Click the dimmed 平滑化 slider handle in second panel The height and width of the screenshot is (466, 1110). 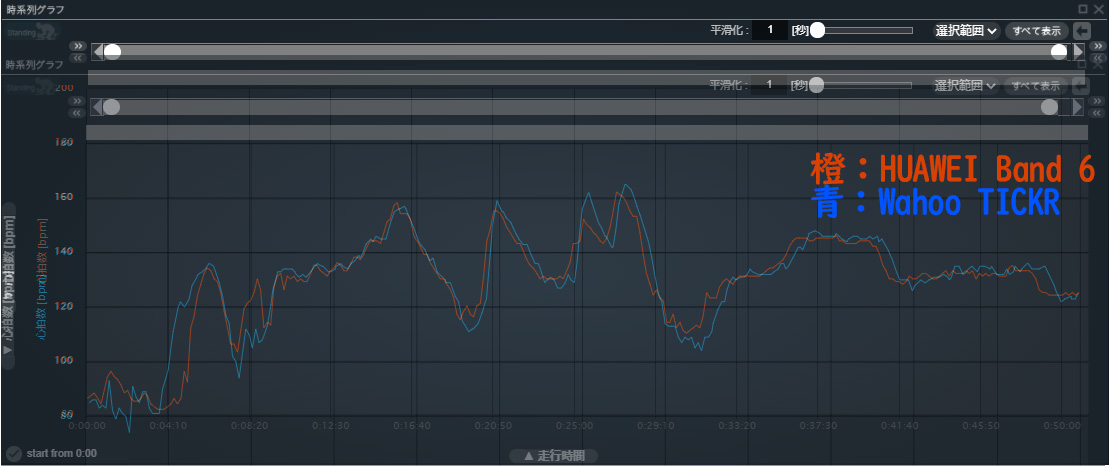[x=816, y=85]
